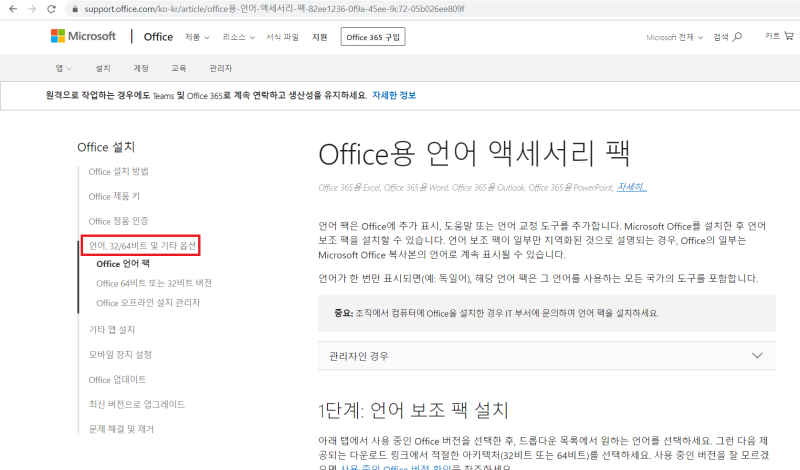The width and height of the screenshot is (800, 470).
Task: Open 모바일 장치 설정 sidebar item
Action: (120, 354)
